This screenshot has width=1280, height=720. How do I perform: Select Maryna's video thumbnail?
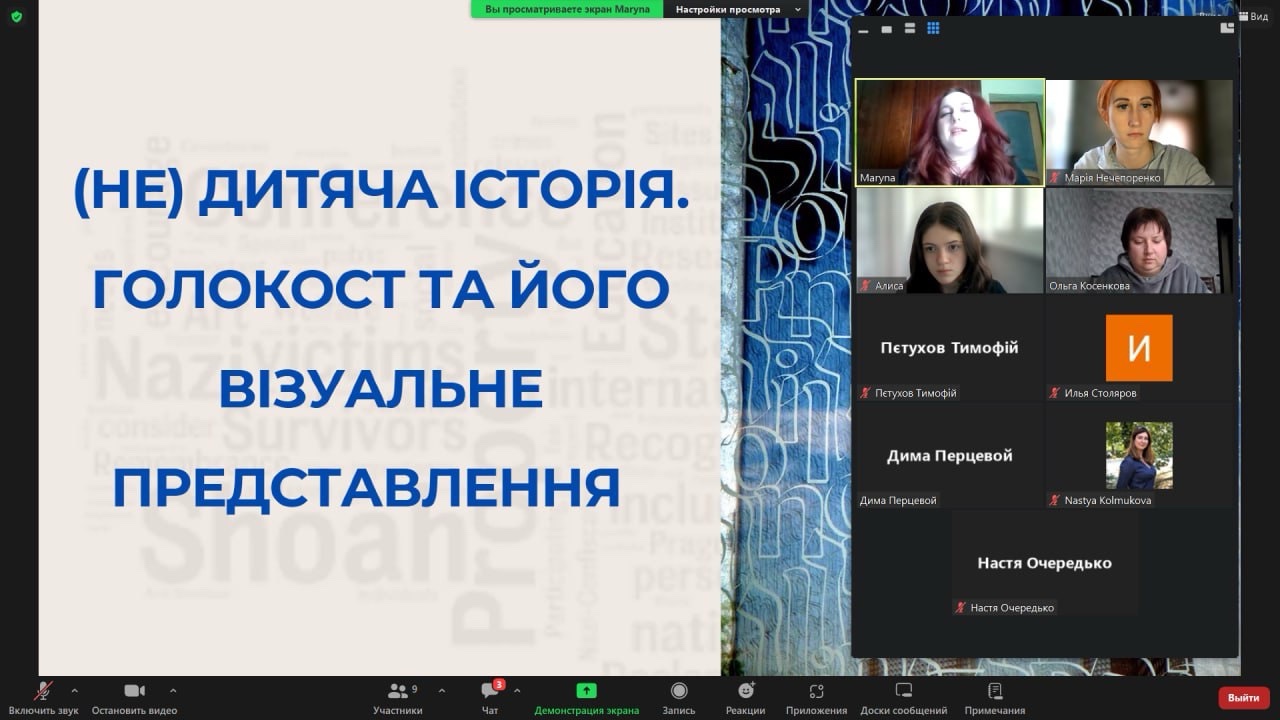949,132
